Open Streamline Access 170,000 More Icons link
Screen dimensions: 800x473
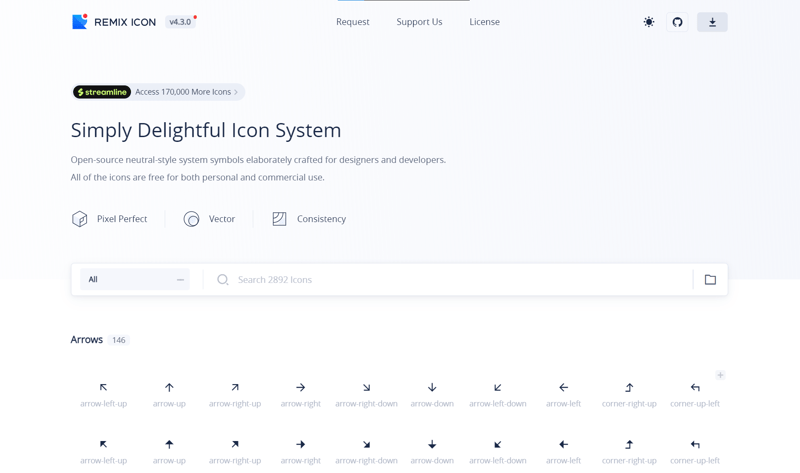[x=158, y=92]
